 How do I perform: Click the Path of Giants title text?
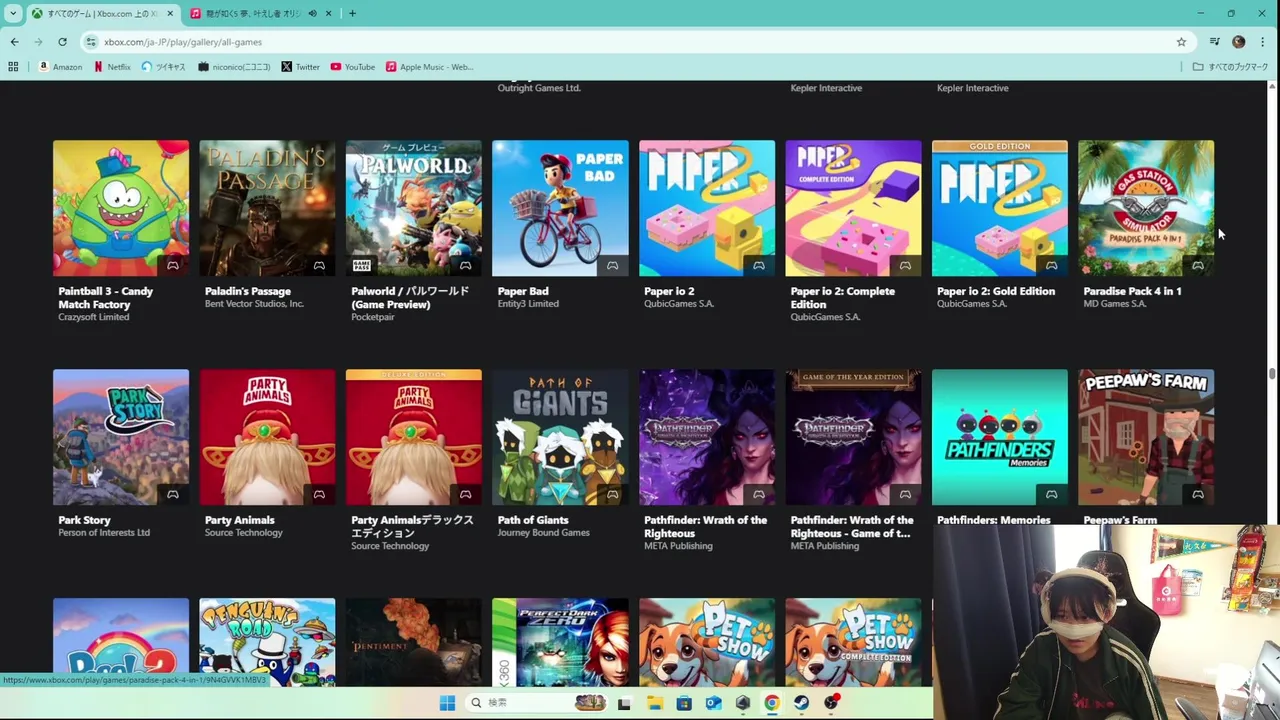[x=533, y=520]
